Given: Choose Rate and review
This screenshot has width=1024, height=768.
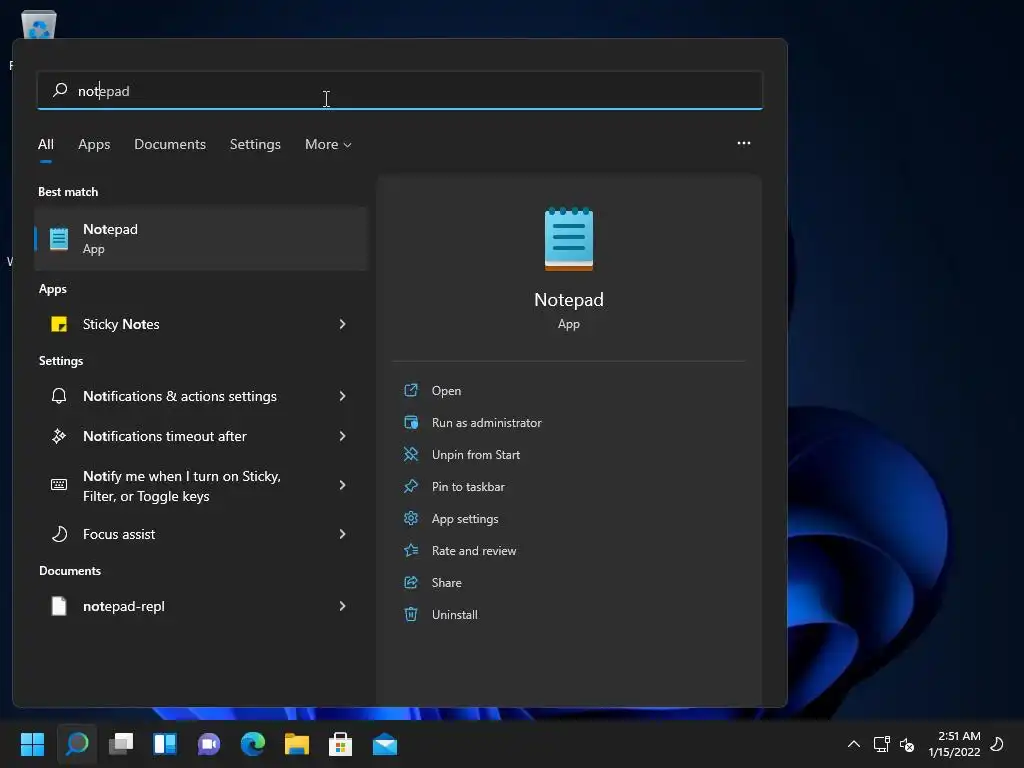Looking at the screenshot, I should pyautogui.click(x=473, y=551).
